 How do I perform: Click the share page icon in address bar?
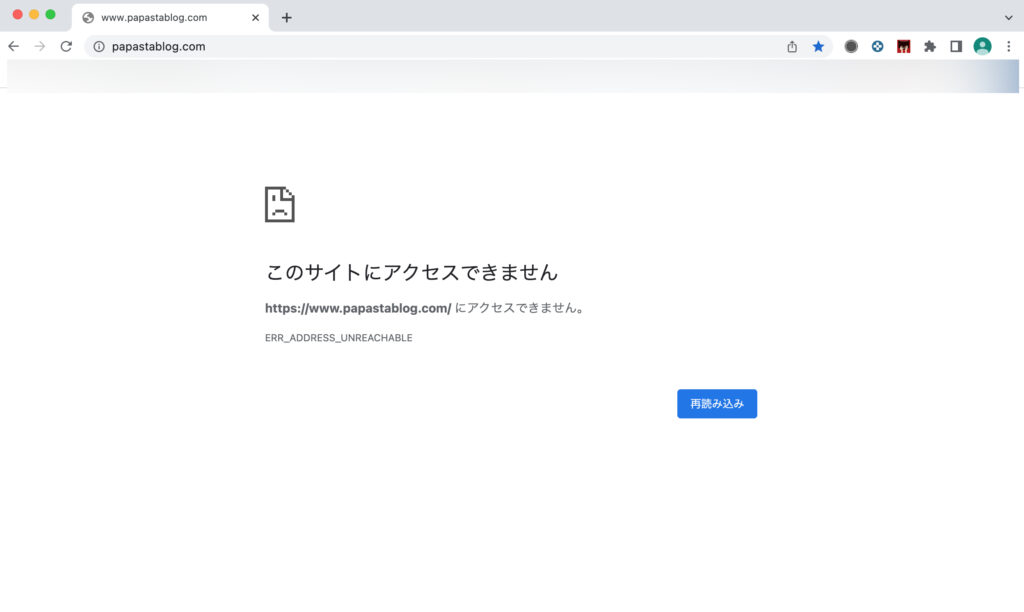pos(792,46)
